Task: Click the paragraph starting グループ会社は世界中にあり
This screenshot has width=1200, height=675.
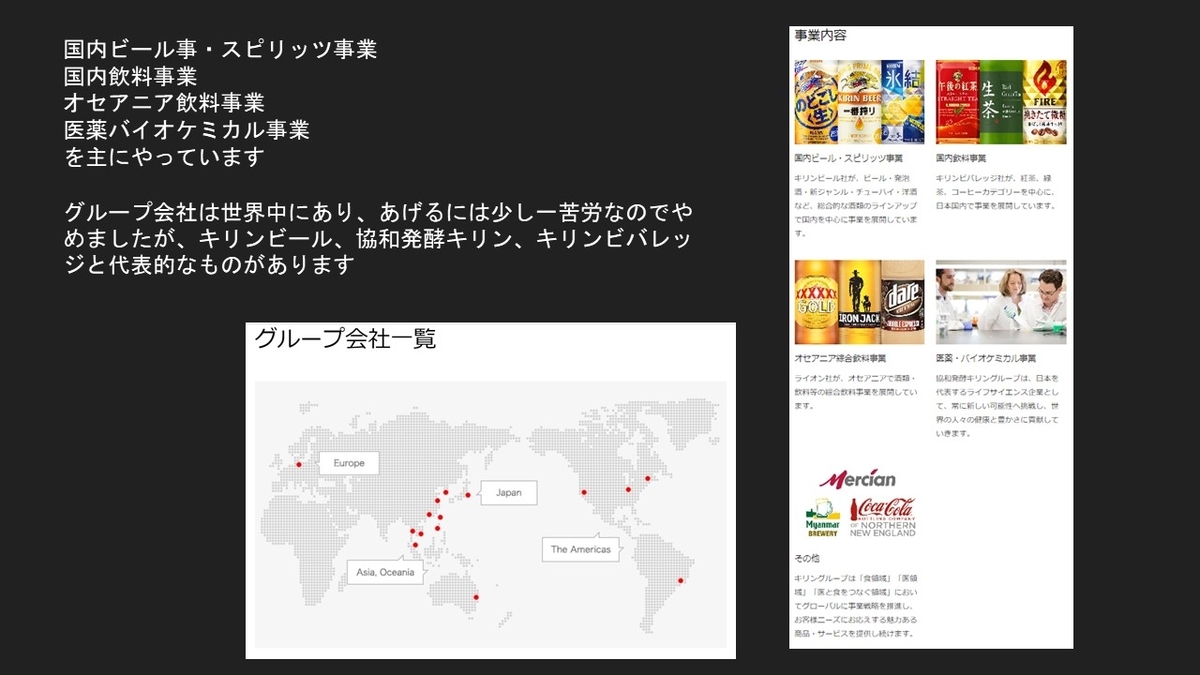Action: click(x=378, y=239)
